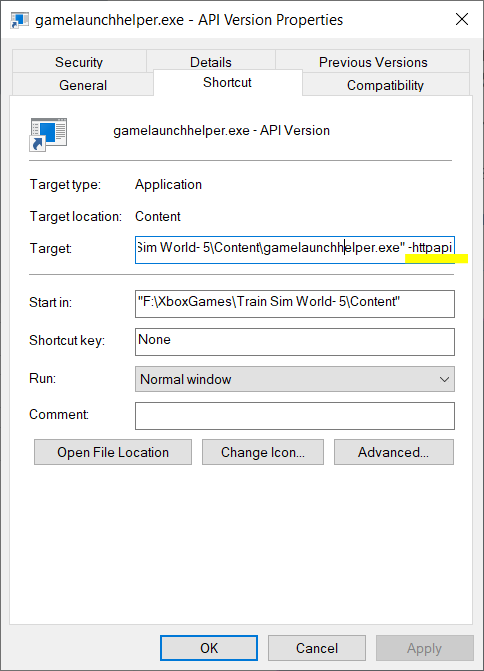Click the 'gamelaunchhelper.exe - API Version' name text
Screen dimensions: 484x671
[x=221, y=130]
